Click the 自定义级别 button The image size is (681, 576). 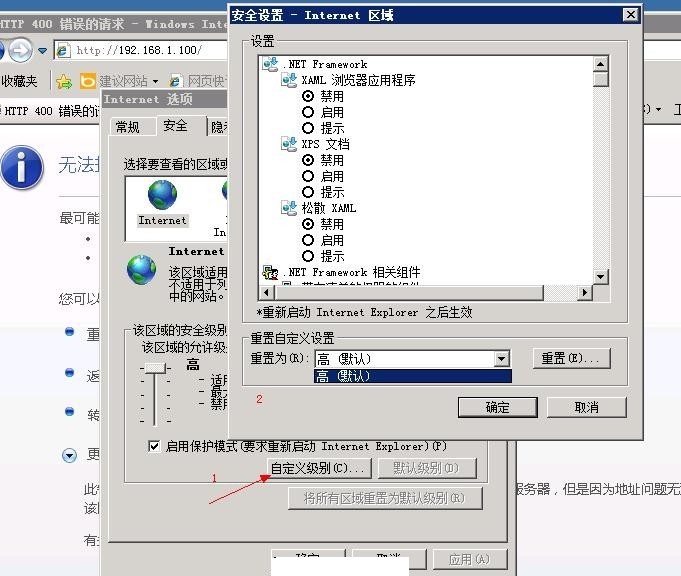point(320,468)
